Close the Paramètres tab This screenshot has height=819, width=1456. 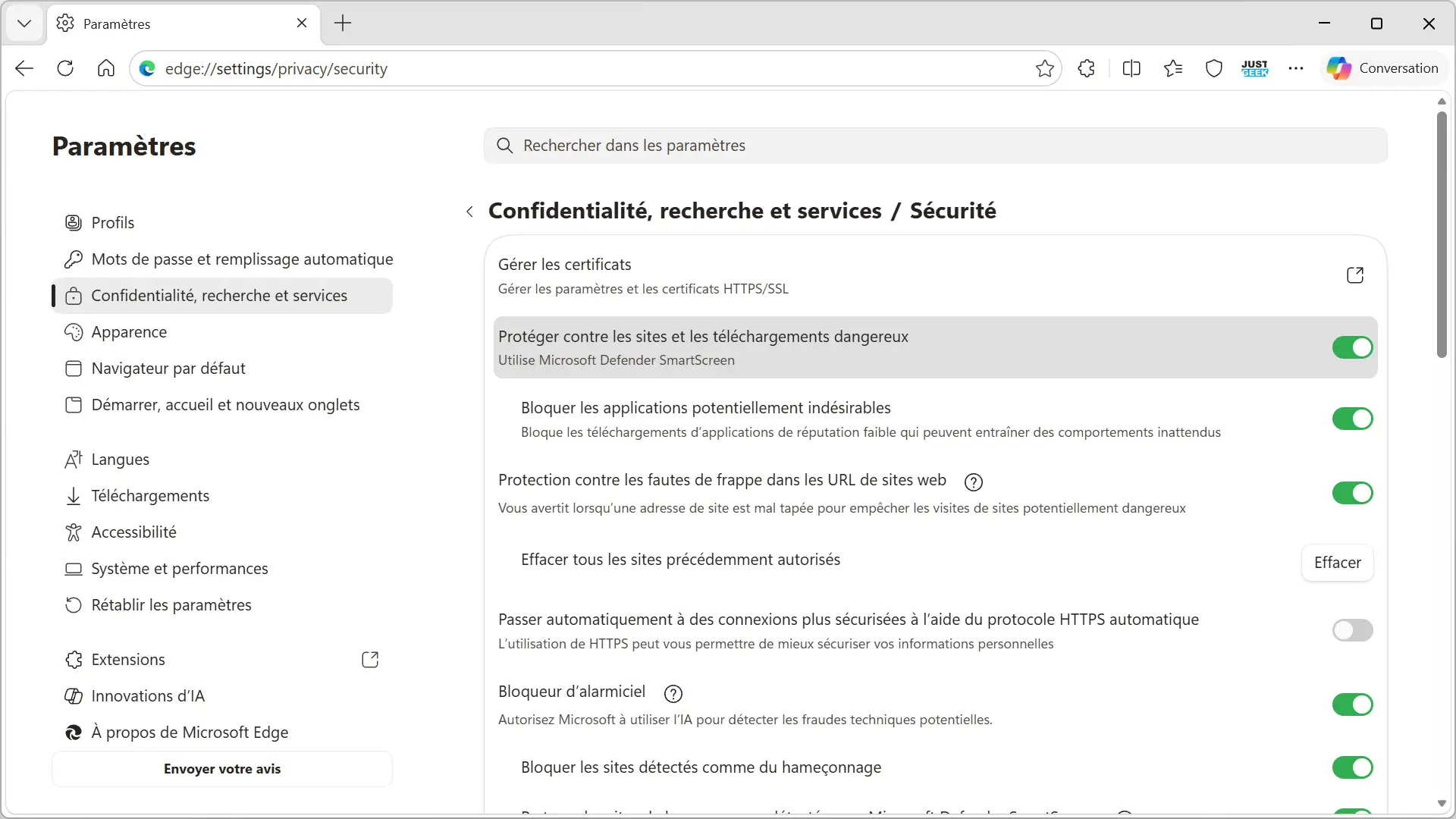[302, 24]
